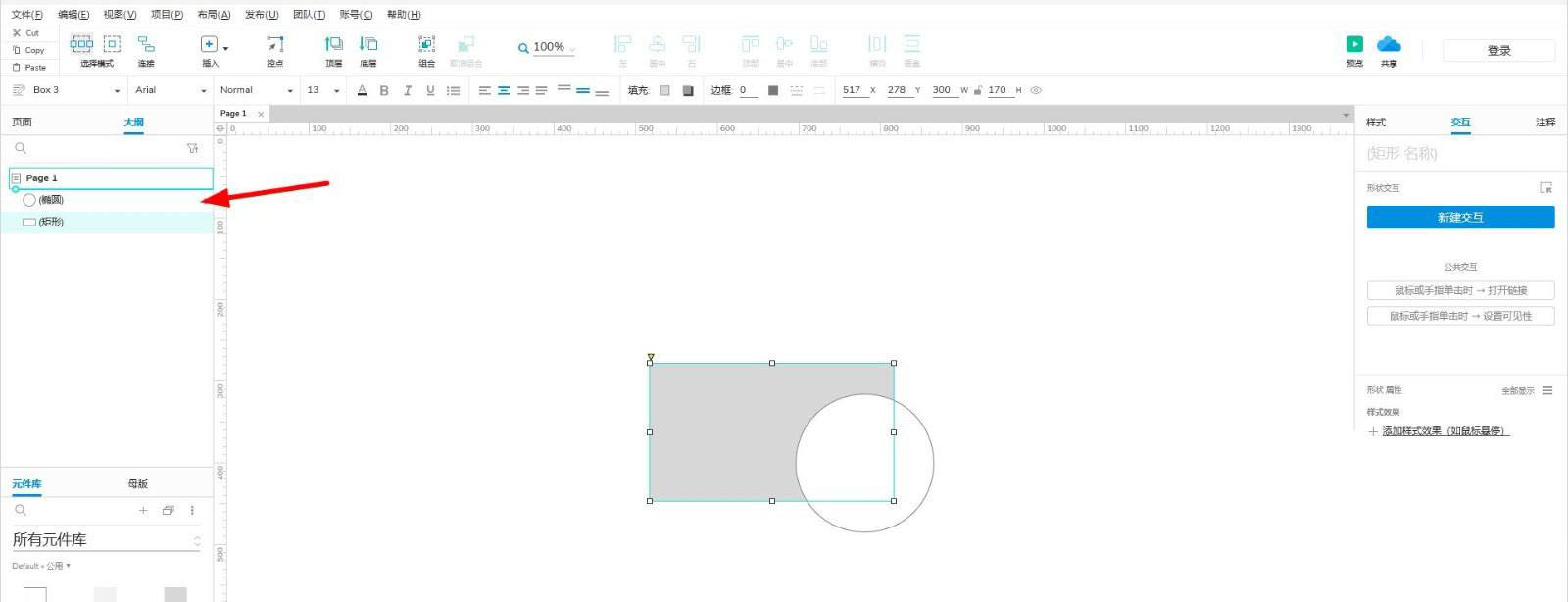Click the outline filter icon
This screenshot has width=1568, height=602.
(192, 148)
